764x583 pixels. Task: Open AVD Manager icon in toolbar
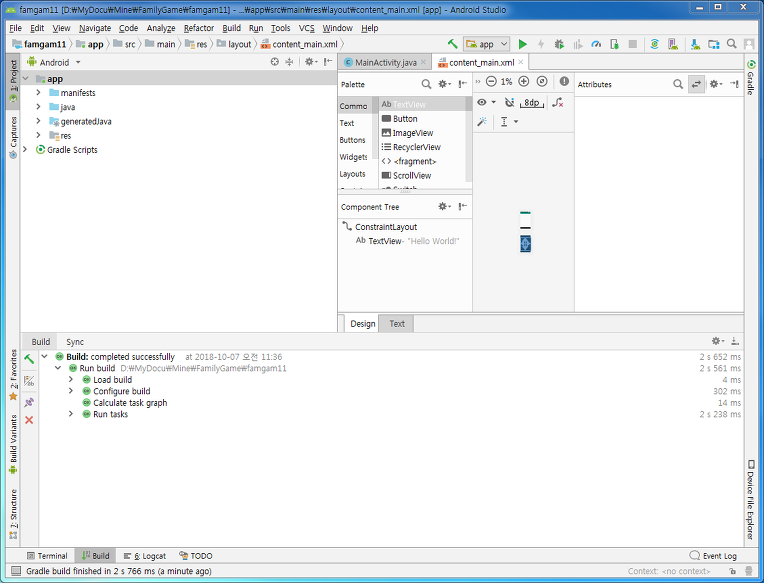(x=673, y=44)
